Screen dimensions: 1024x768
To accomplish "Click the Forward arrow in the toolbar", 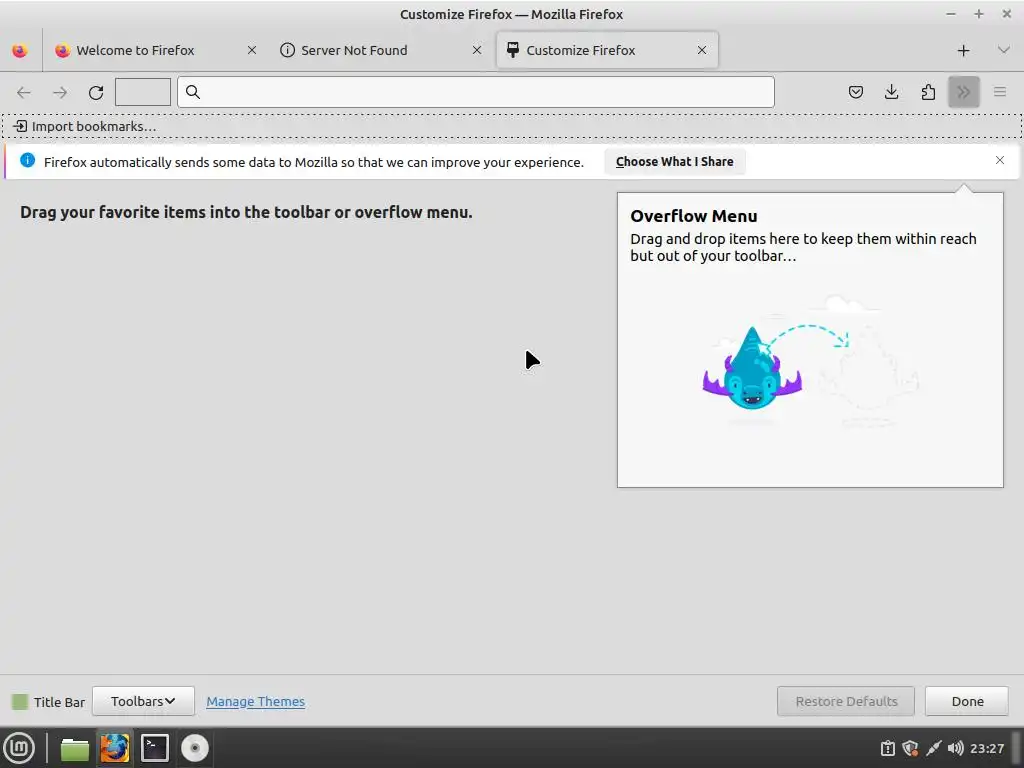I will click(60, 92).
